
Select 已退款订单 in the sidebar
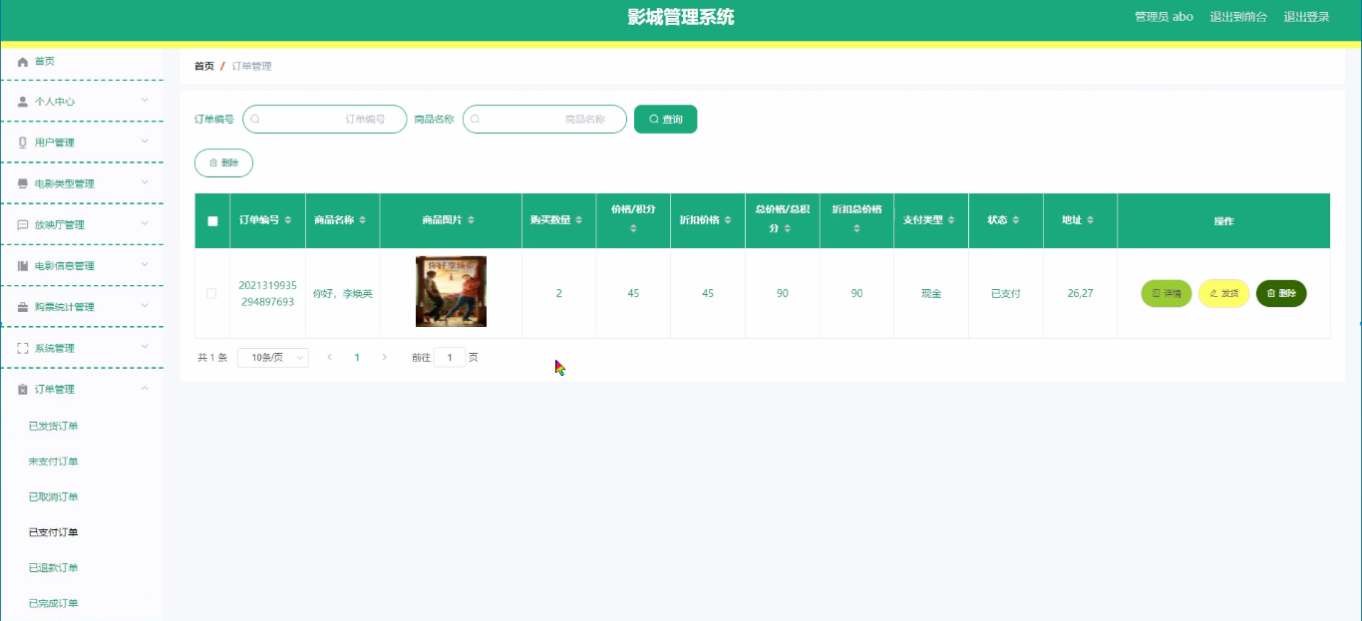(54, 568)
